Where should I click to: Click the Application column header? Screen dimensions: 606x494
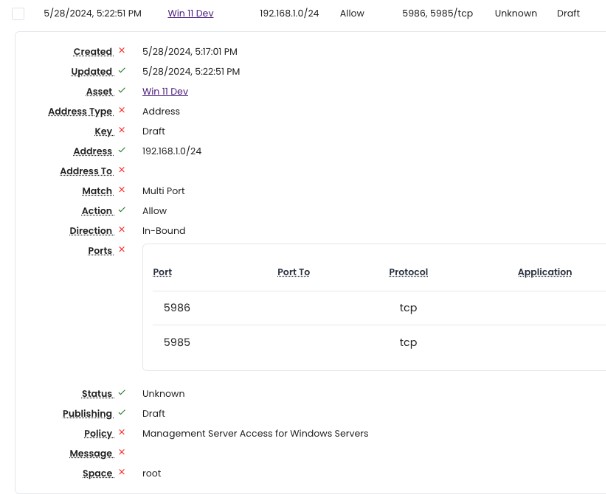click(x=544, y=272)
